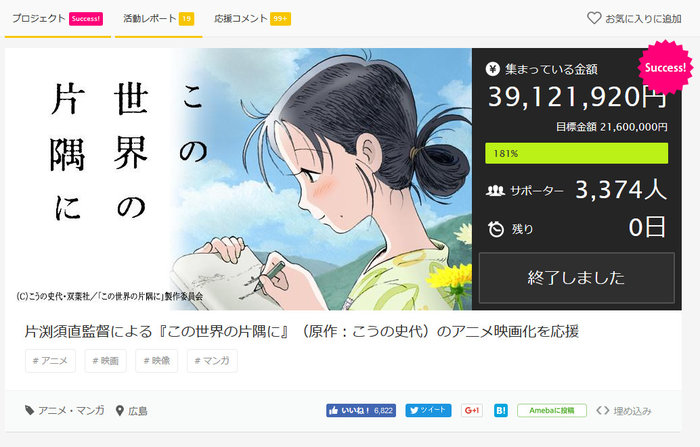This screenshot has width=700, height=447.
Task: Share via the G+1 button
Action: tap(472, 410)
